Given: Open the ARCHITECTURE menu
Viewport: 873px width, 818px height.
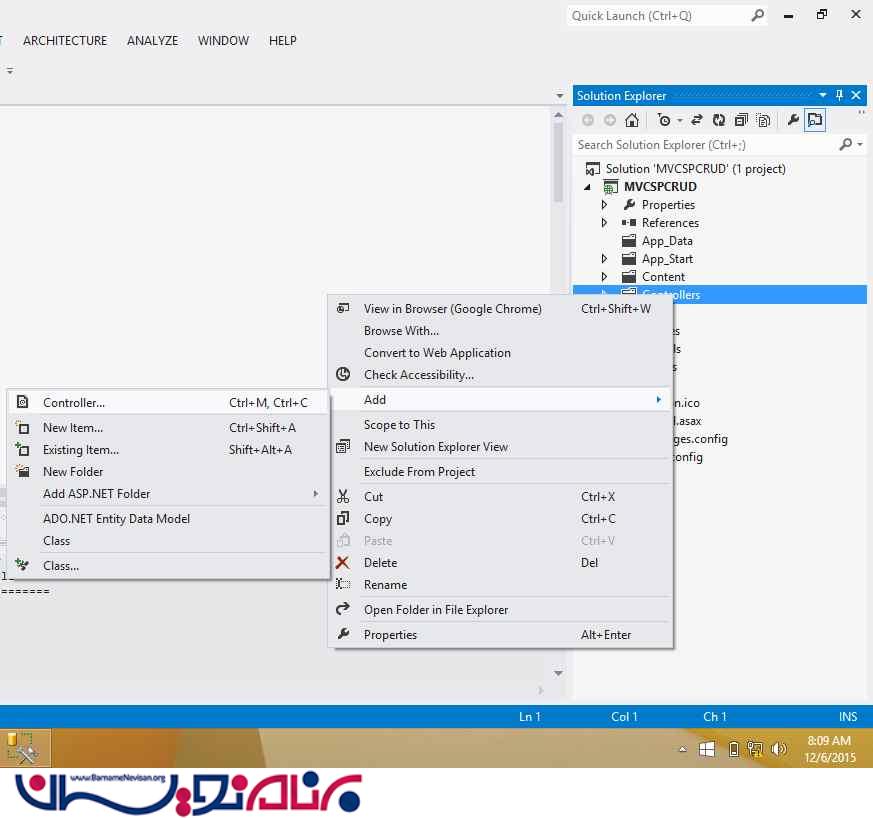Looking at the screenshot, I should point(65,41).
